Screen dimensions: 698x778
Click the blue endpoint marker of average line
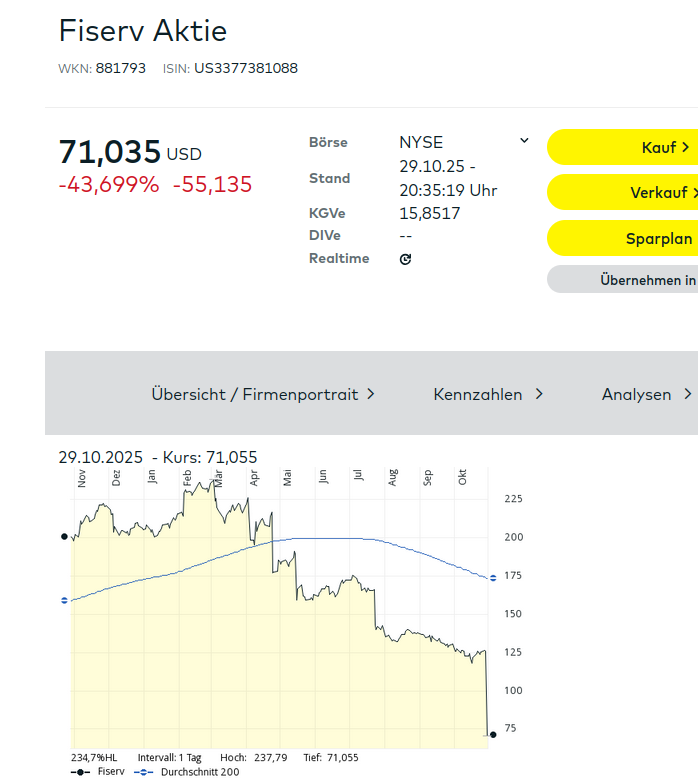tap(492, 579)
